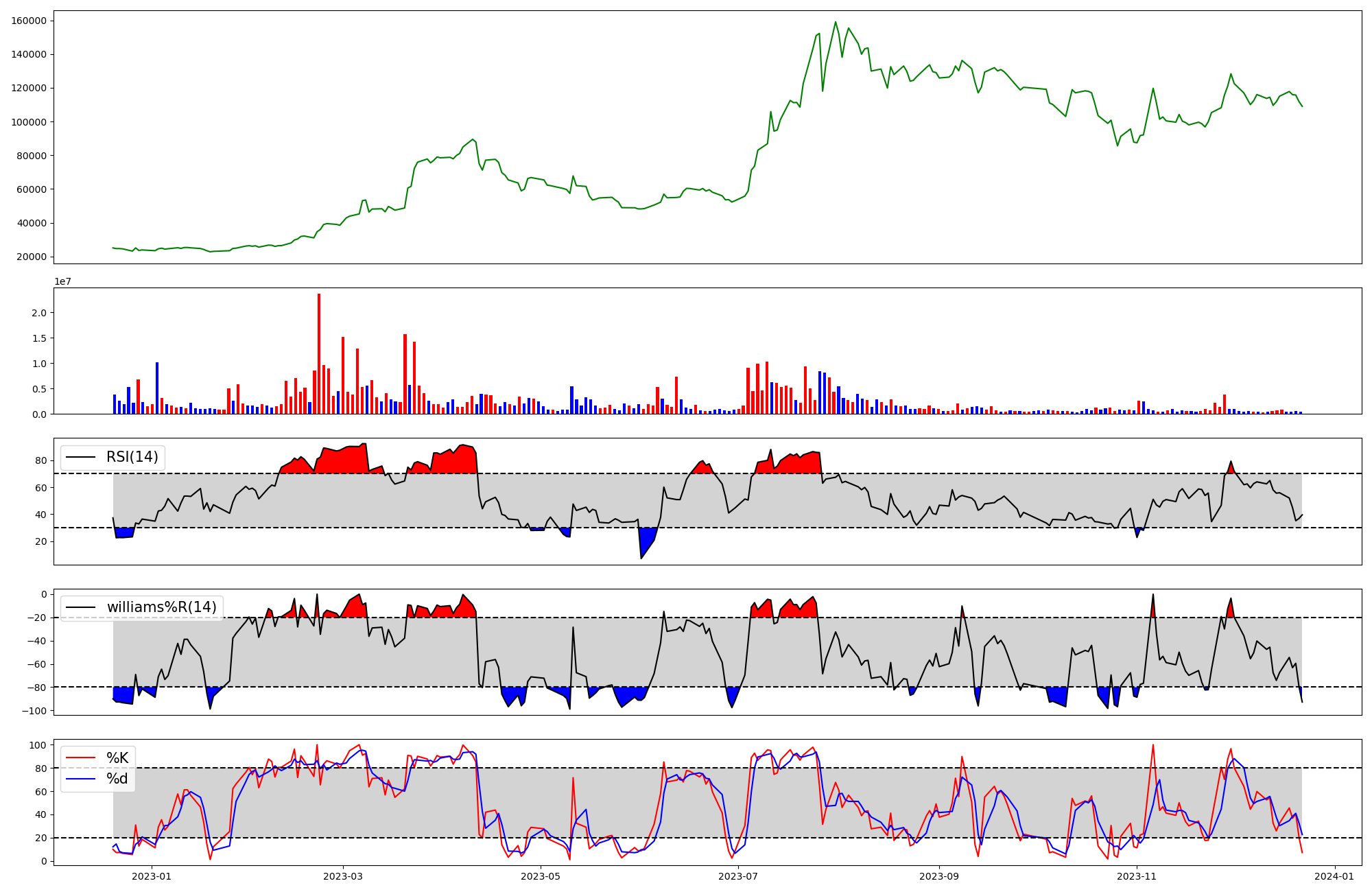
Task: Click the 2023-09 x-axis date label
Action: 939,876
